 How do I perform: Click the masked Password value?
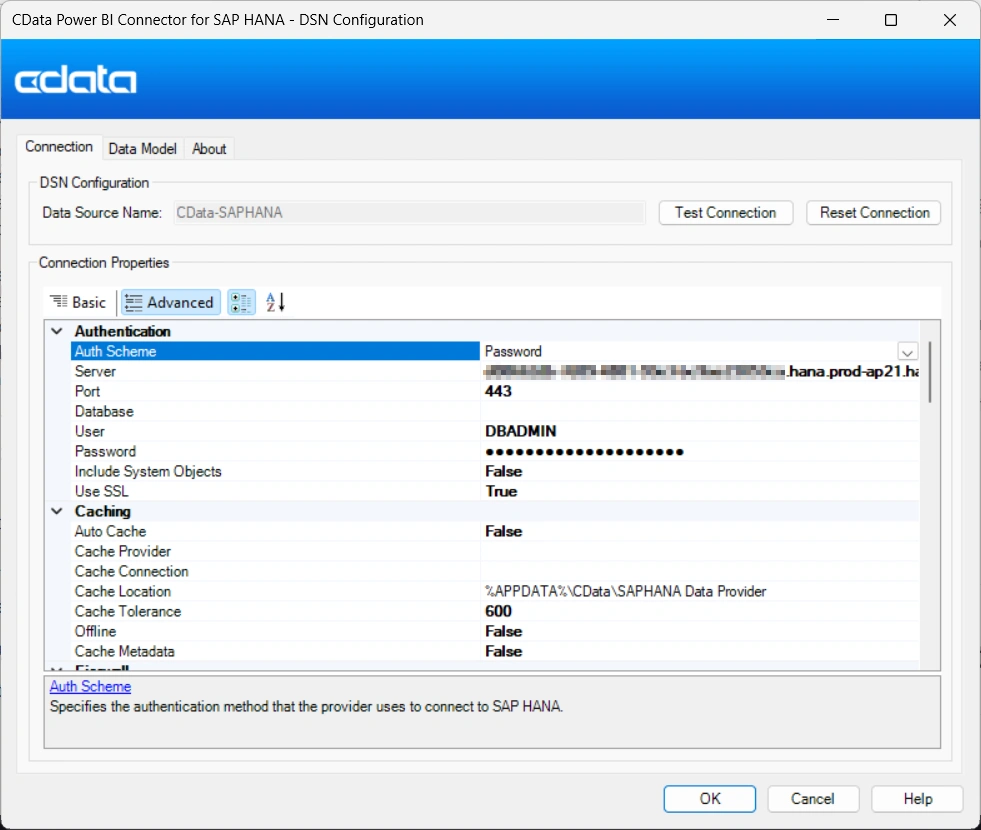tap(584, 452)
